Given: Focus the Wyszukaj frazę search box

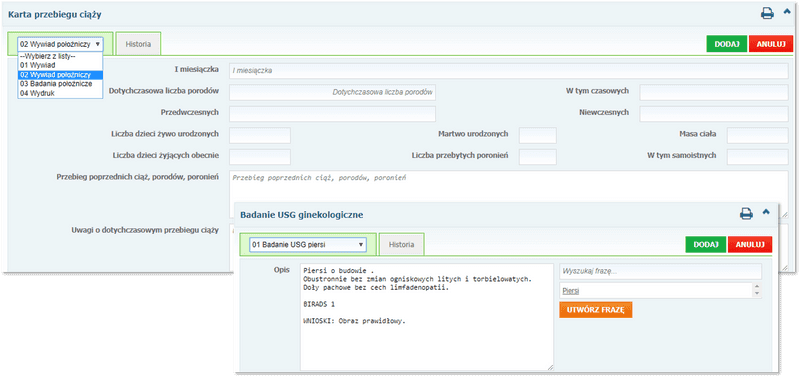Looking at the screenshot, I should point(660,271).
